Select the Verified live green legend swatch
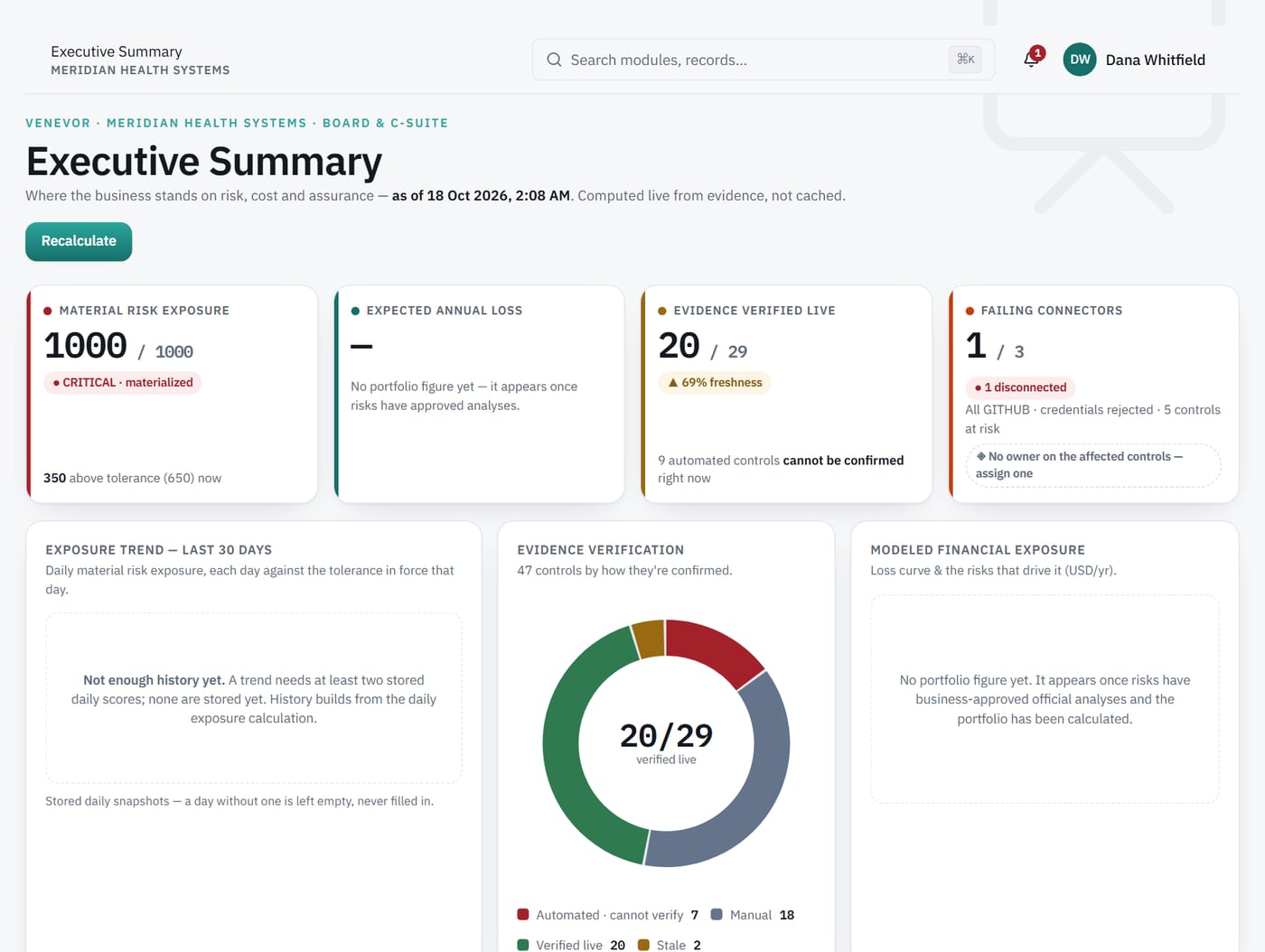This screenshot has height=952, width=1265. (x=522, y=945)
